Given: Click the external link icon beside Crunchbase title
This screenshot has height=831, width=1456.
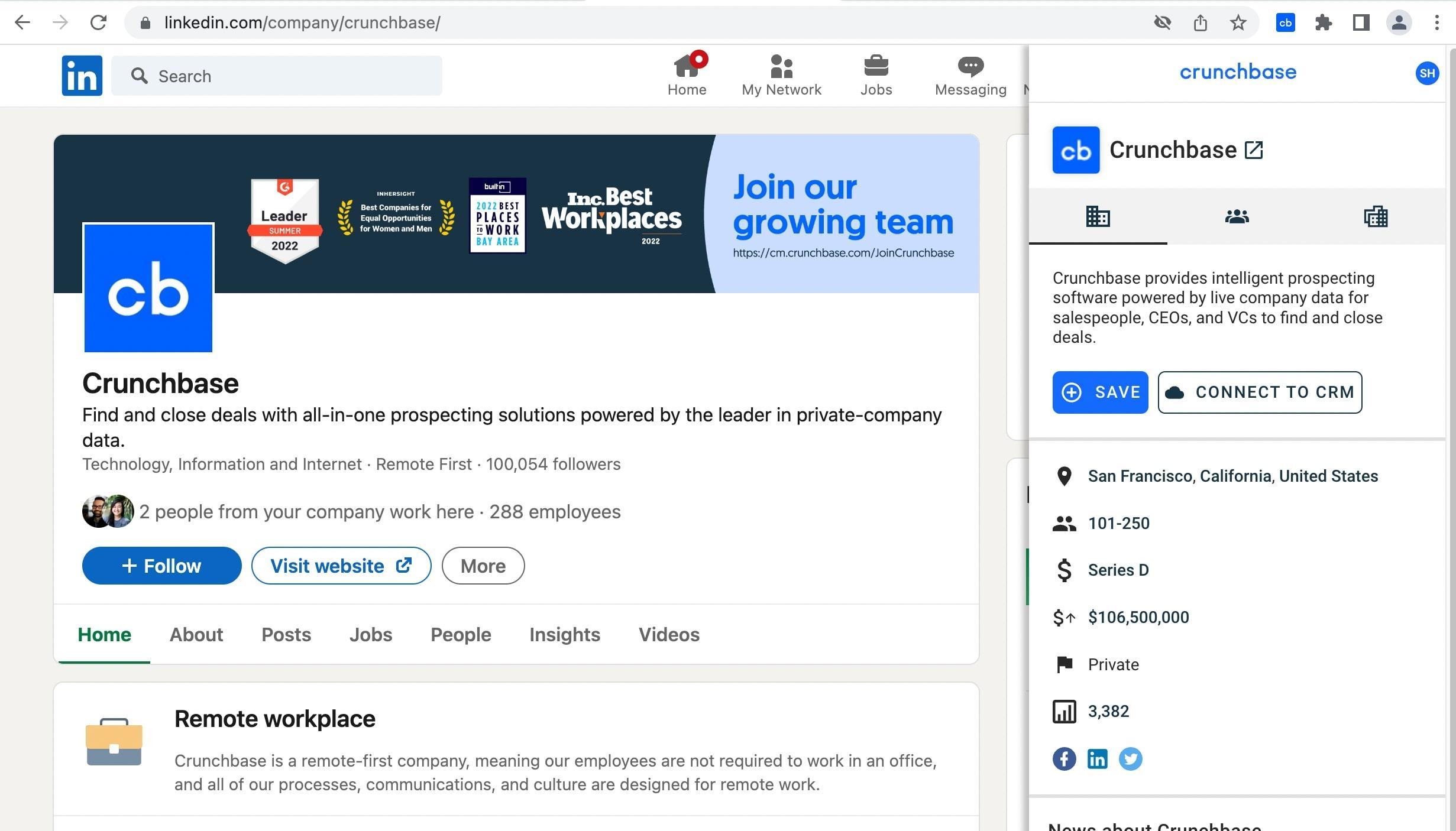Looking at the screenshot, I should (1253, 150).
